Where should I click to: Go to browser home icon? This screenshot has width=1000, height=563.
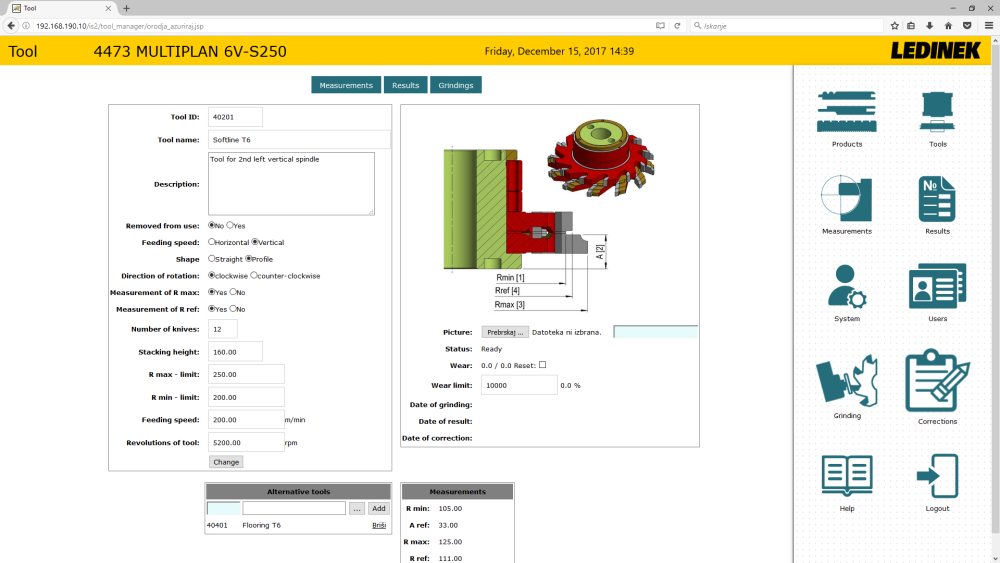click(x=948, y=26)
